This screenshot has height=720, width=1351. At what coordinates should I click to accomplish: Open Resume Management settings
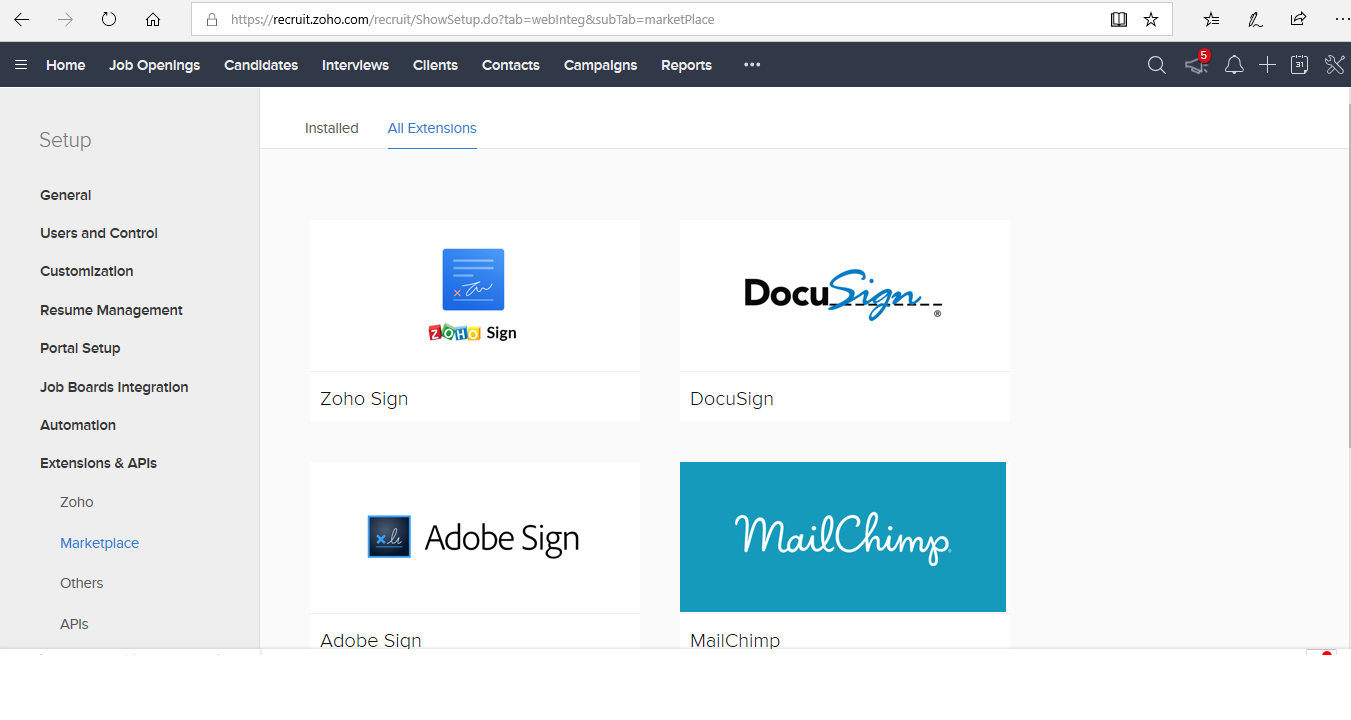(x=111, y=310)
